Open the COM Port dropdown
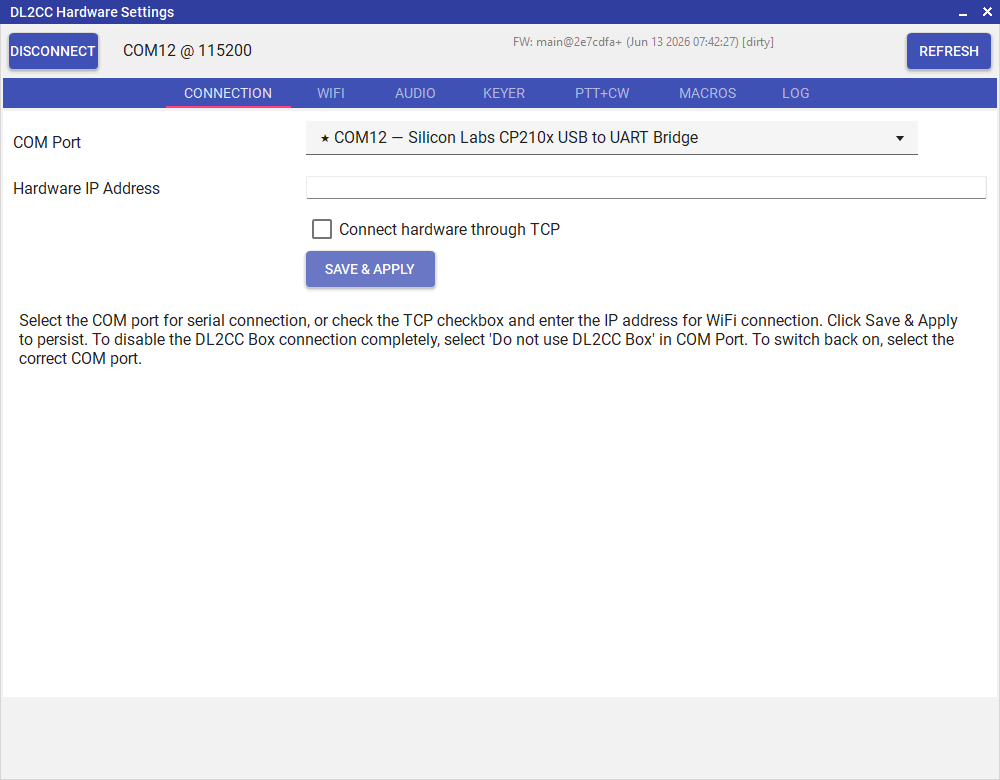 pyautogui.click(x=612, y=138)
